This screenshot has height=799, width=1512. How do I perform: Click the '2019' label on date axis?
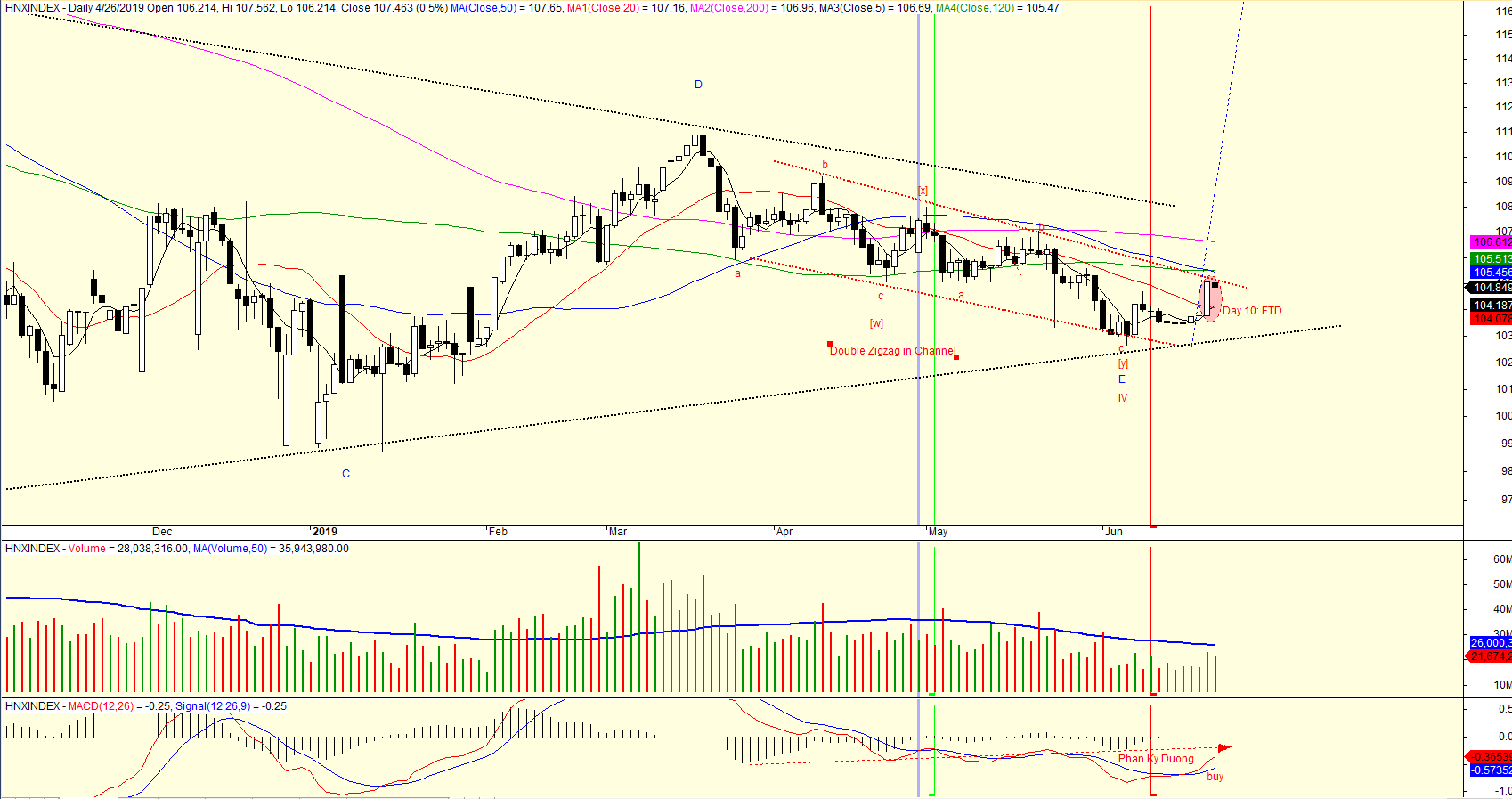(325, 532)
